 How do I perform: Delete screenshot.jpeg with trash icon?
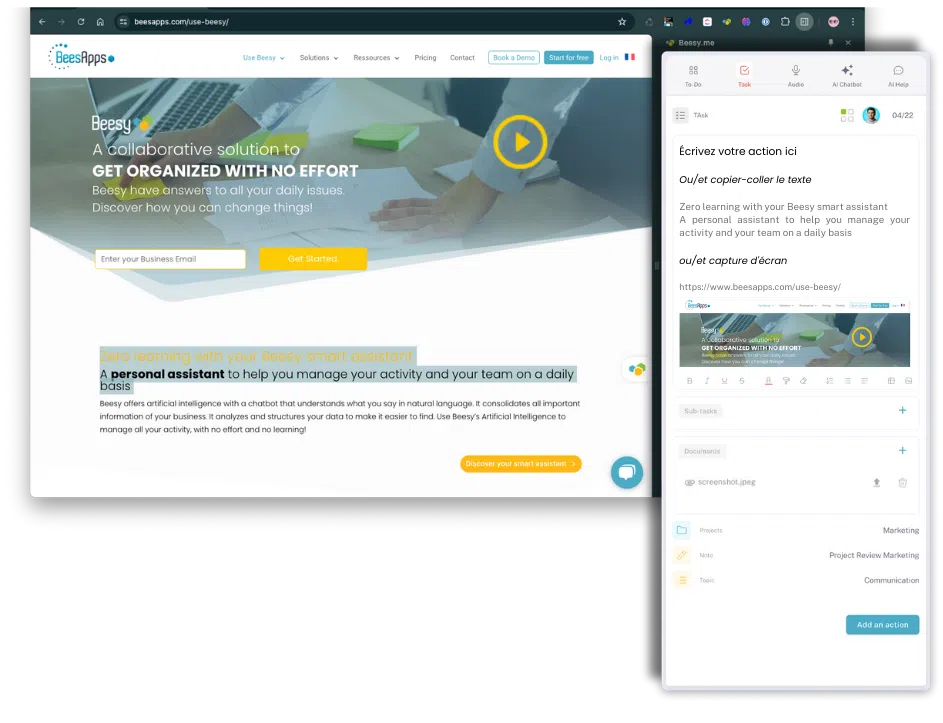coord(902,482)
